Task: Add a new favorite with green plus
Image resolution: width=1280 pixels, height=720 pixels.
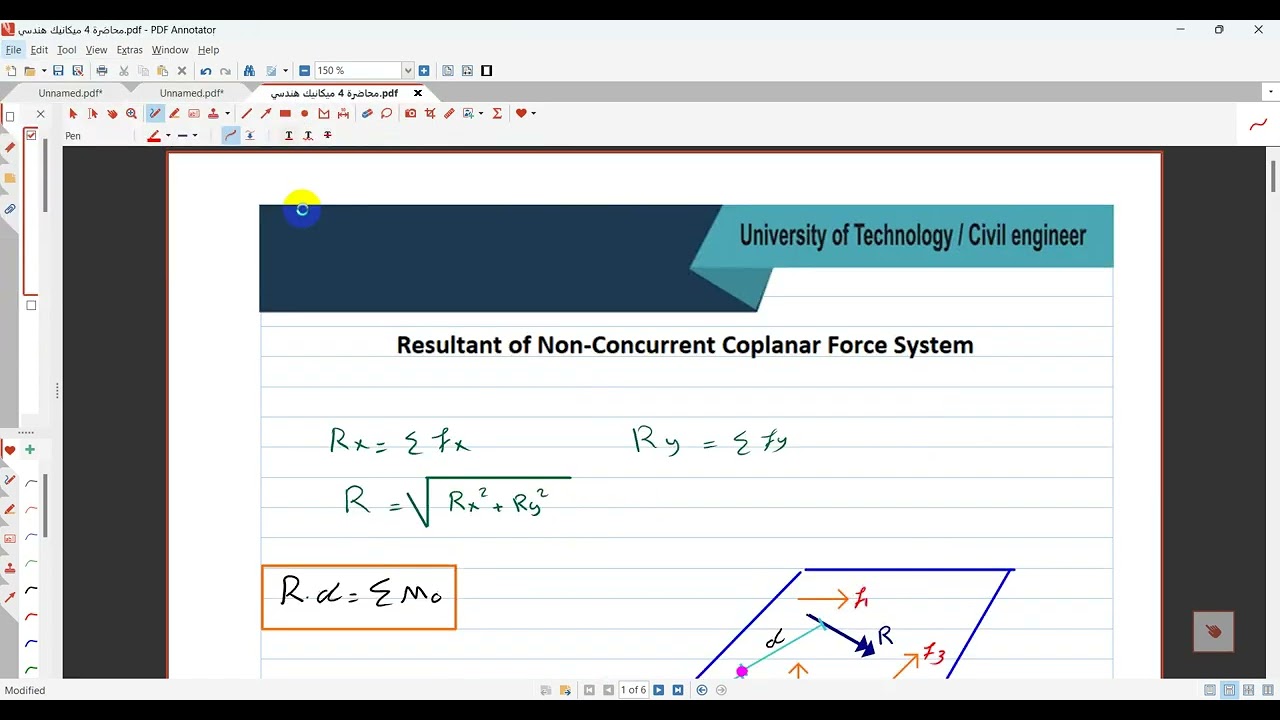Action: (30, 450)
